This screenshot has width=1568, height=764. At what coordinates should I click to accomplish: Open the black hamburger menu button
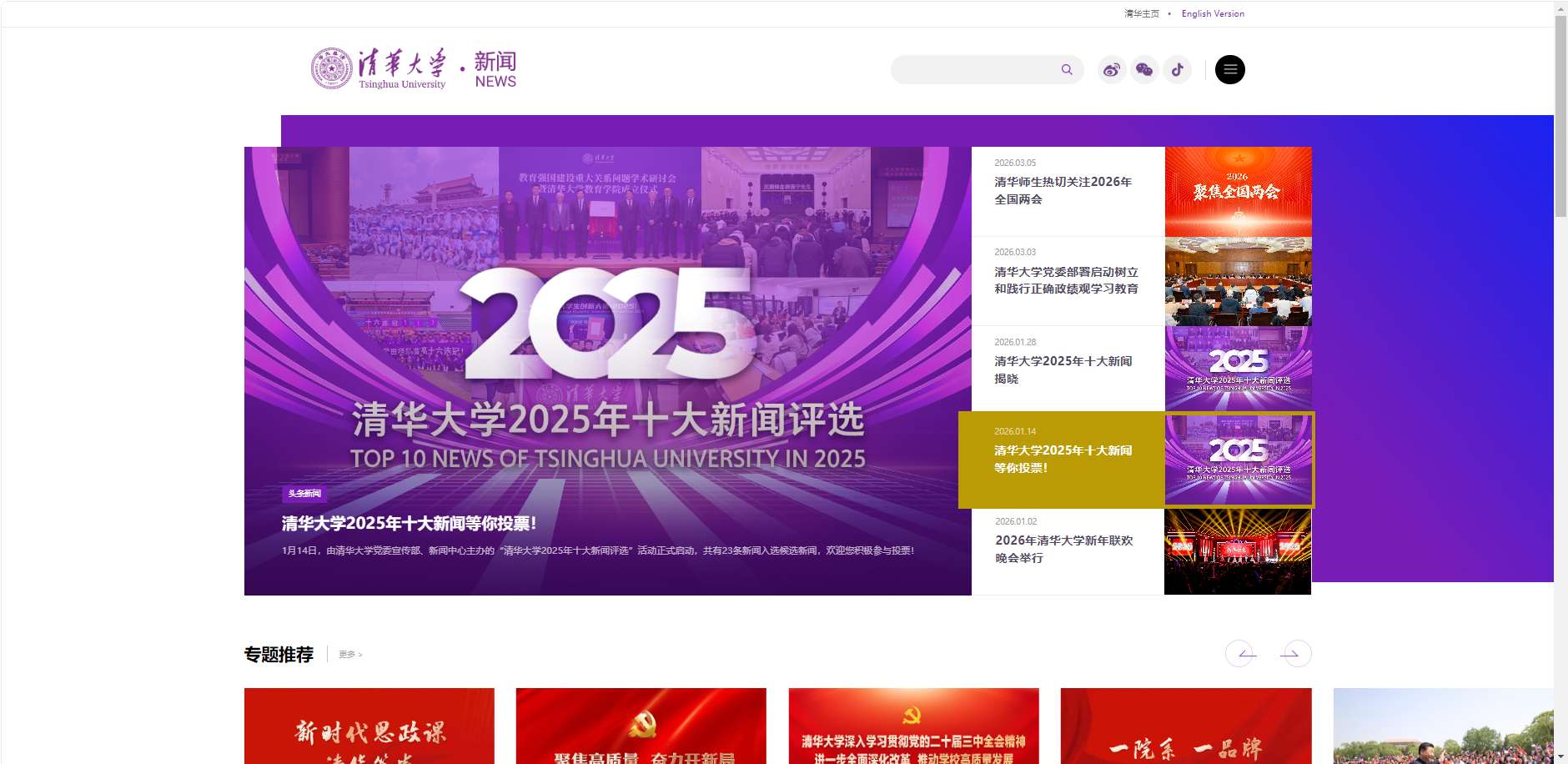click(1229, 70)
